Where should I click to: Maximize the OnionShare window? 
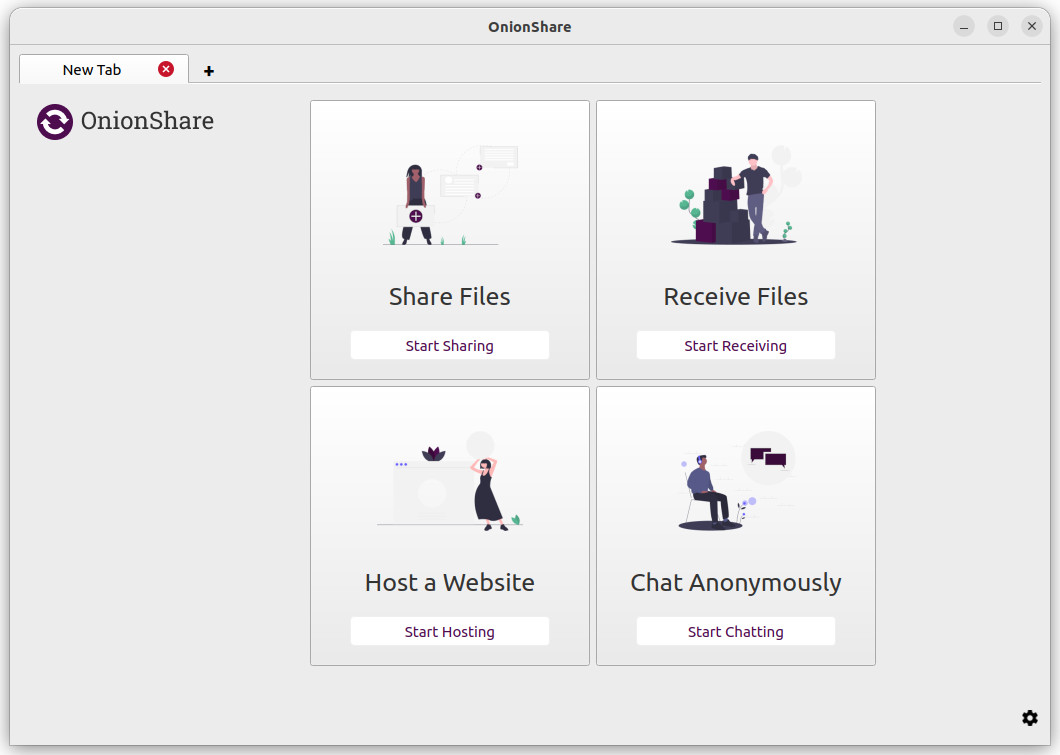click(998, 27)
